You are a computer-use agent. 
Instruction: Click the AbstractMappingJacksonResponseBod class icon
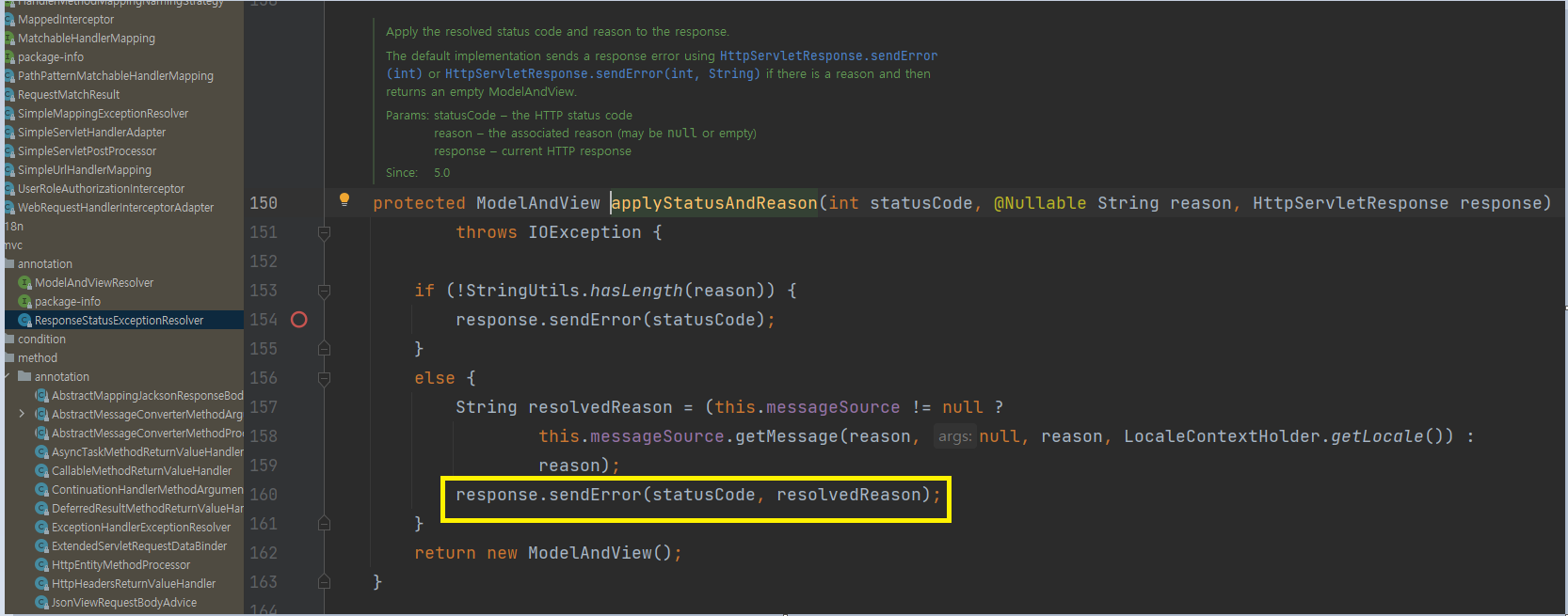42,396
